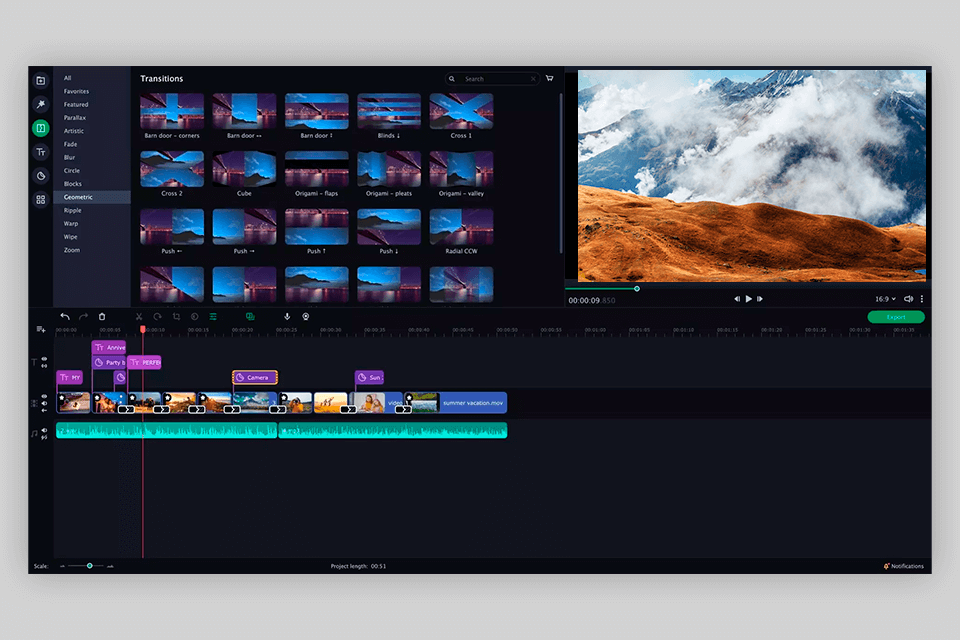The height and width of the screenshot is (640, 960).
Task: Start webcam capture icon
Action: click(x=306, y=317)
